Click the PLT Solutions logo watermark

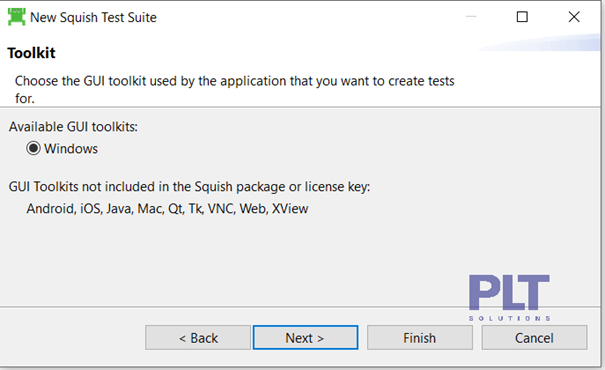509,297
